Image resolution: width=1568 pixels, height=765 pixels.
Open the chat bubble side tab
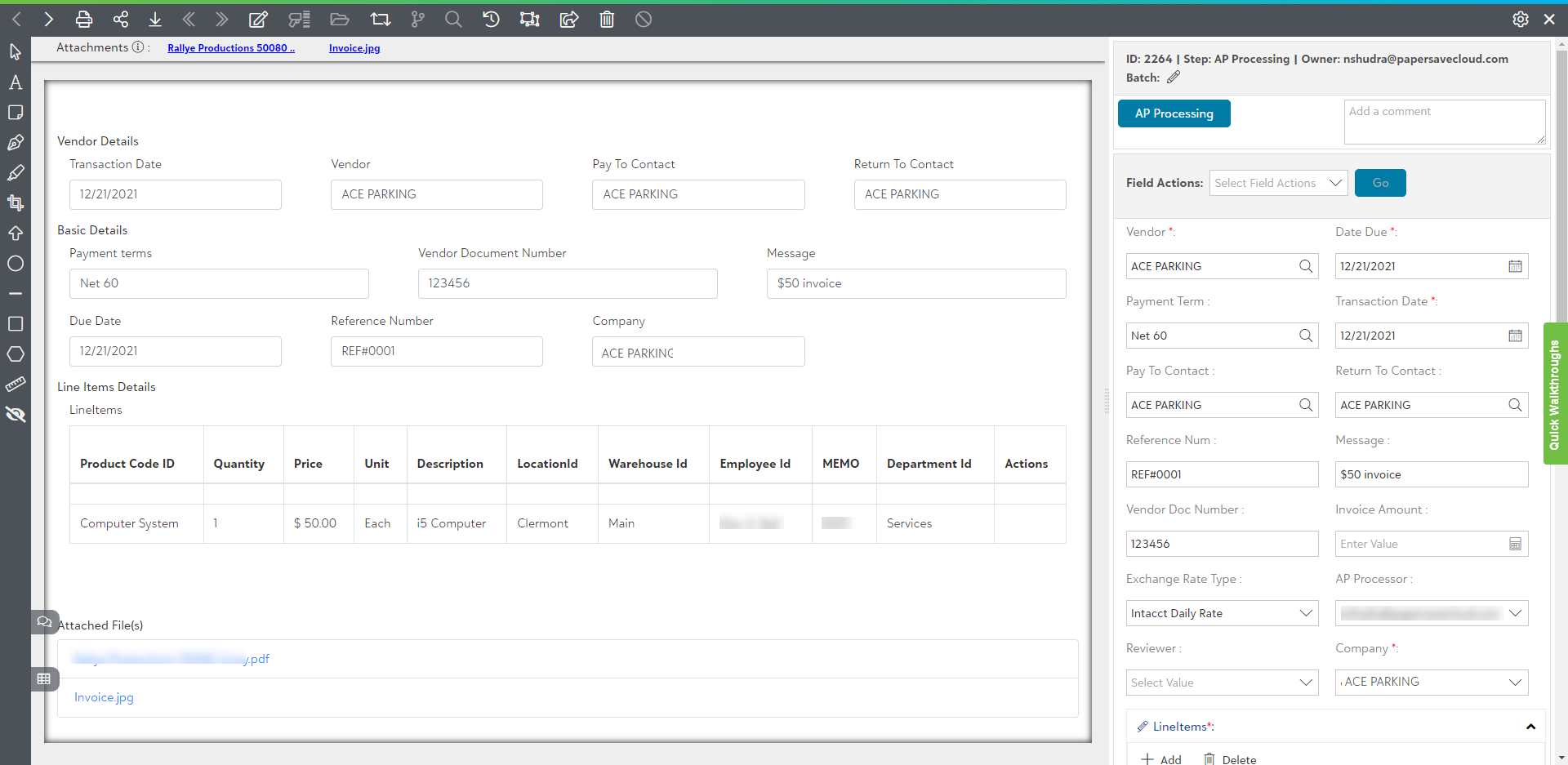pos(44,622)
